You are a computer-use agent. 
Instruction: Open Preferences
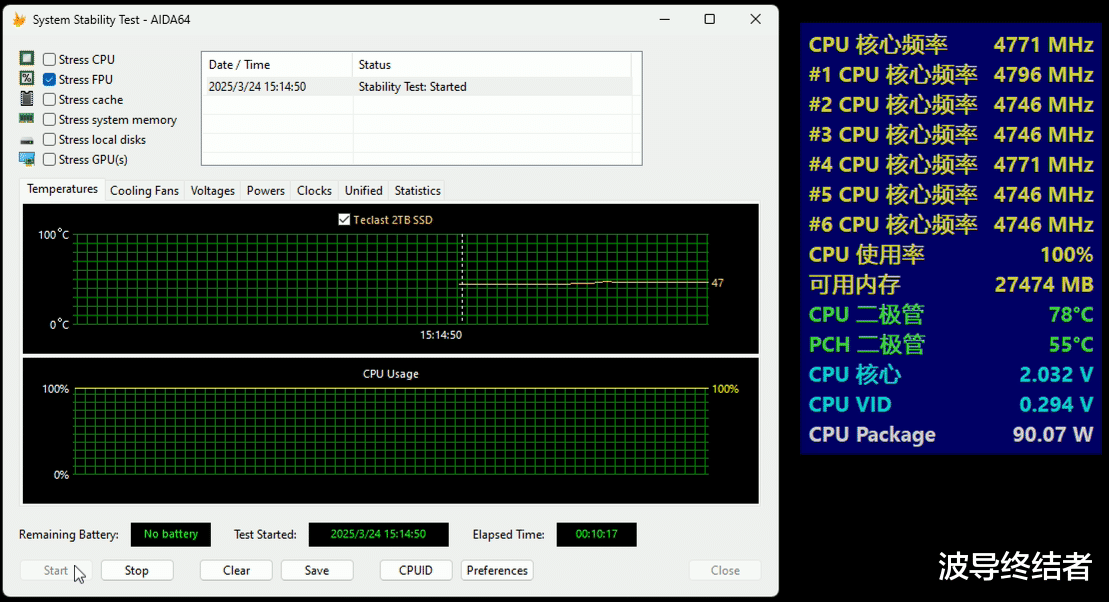point(497,570)
